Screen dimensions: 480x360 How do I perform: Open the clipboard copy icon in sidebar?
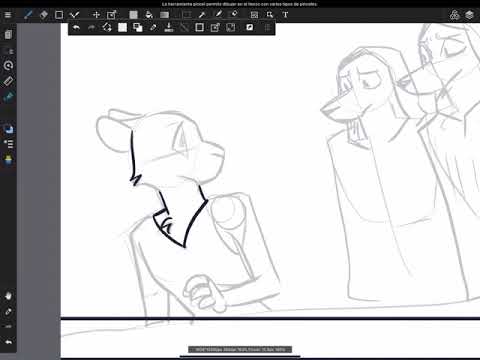point(8,34)
